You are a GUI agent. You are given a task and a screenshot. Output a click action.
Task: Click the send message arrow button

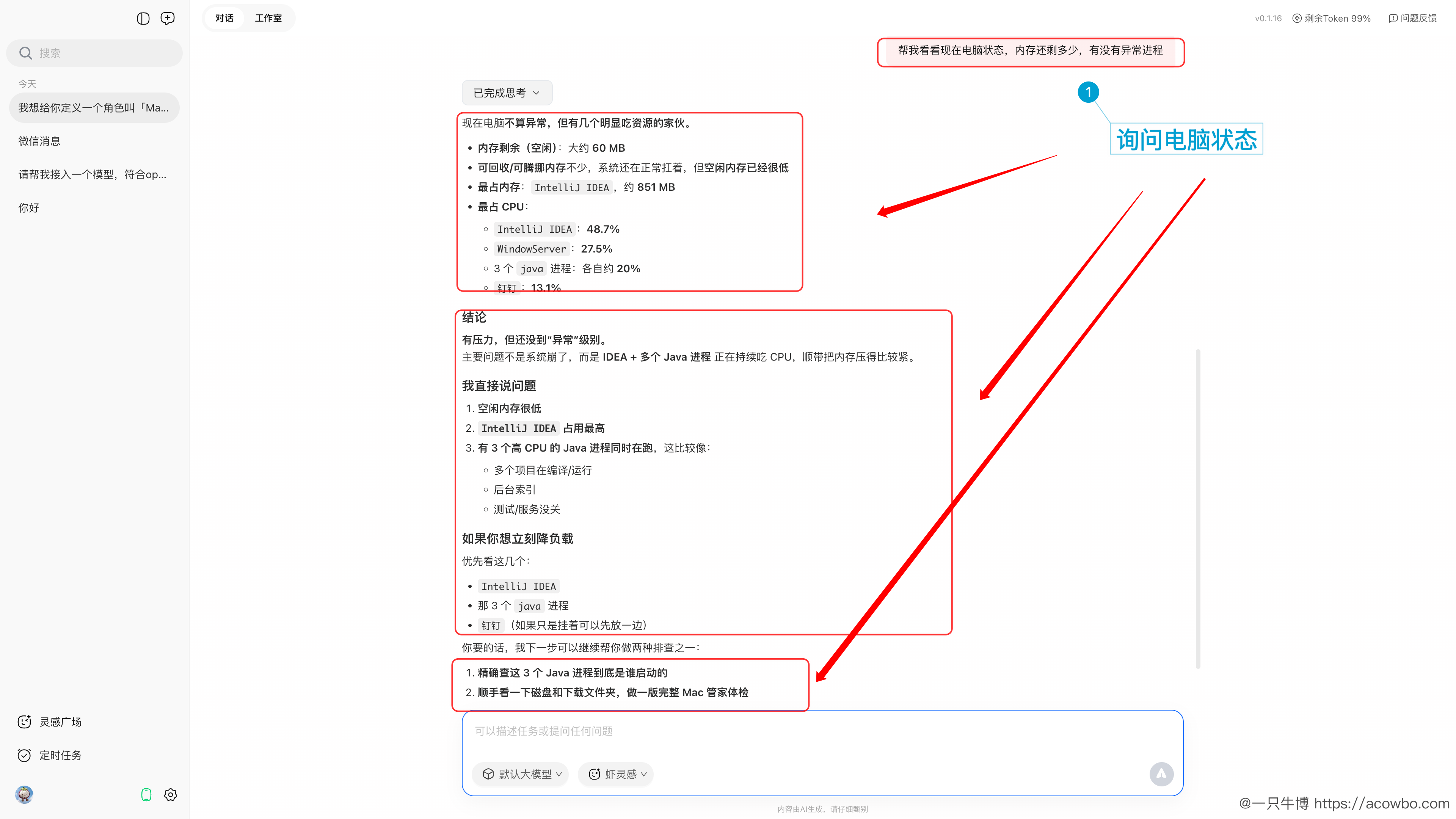click(x=1161, y=774)
